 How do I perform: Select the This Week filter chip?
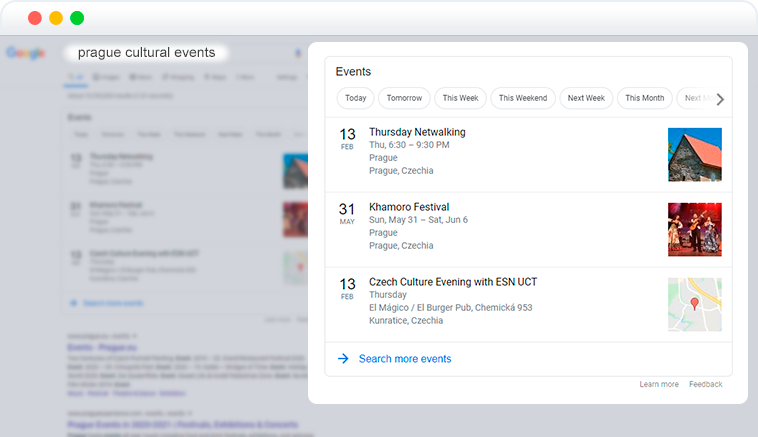[x=460, y=98]
